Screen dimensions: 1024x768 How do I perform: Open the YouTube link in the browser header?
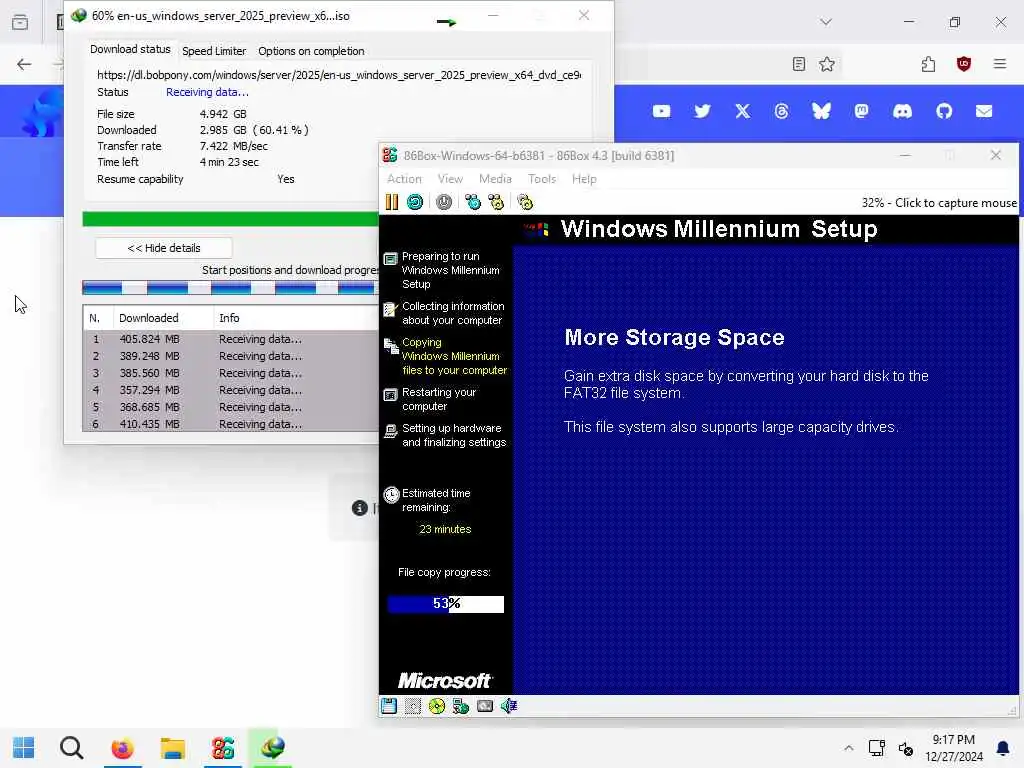[x=662, y=111]
